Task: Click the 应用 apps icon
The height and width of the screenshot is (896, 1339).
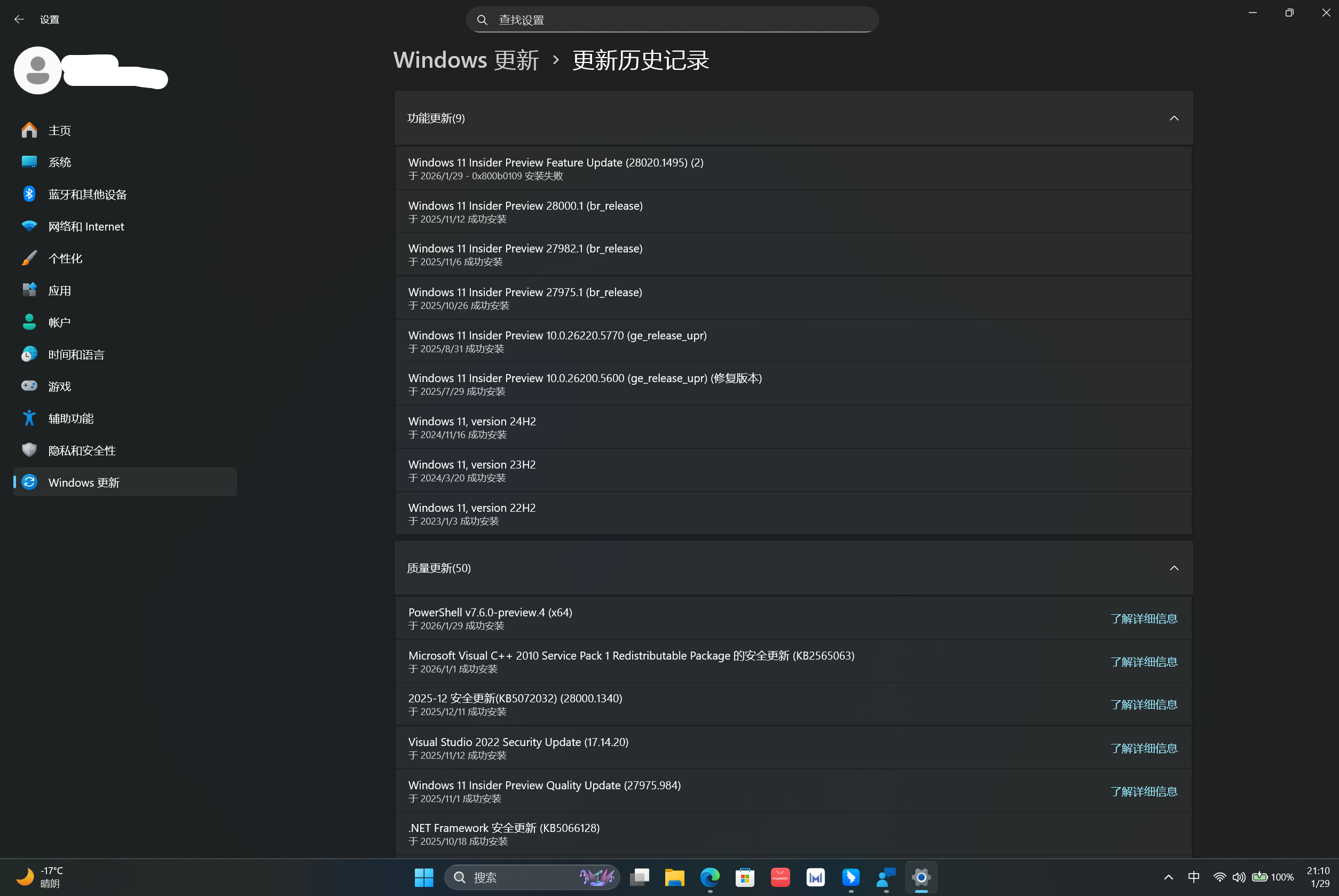Action: [x=29, y=290]
